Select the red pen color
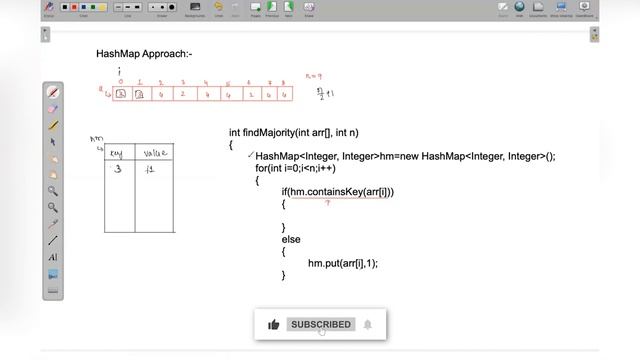This screenshot has height=360, width=640. (74, 7)
